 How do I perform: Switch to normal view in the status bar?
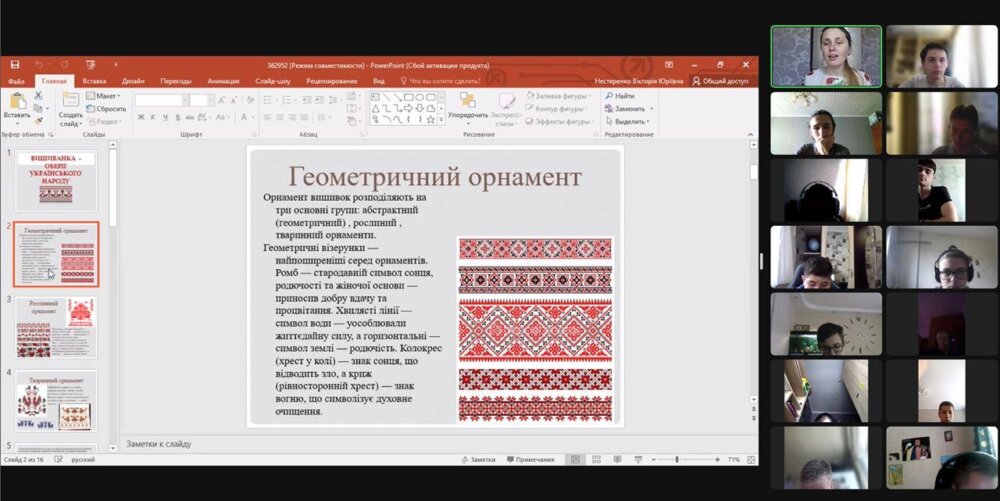pos(575,460)
